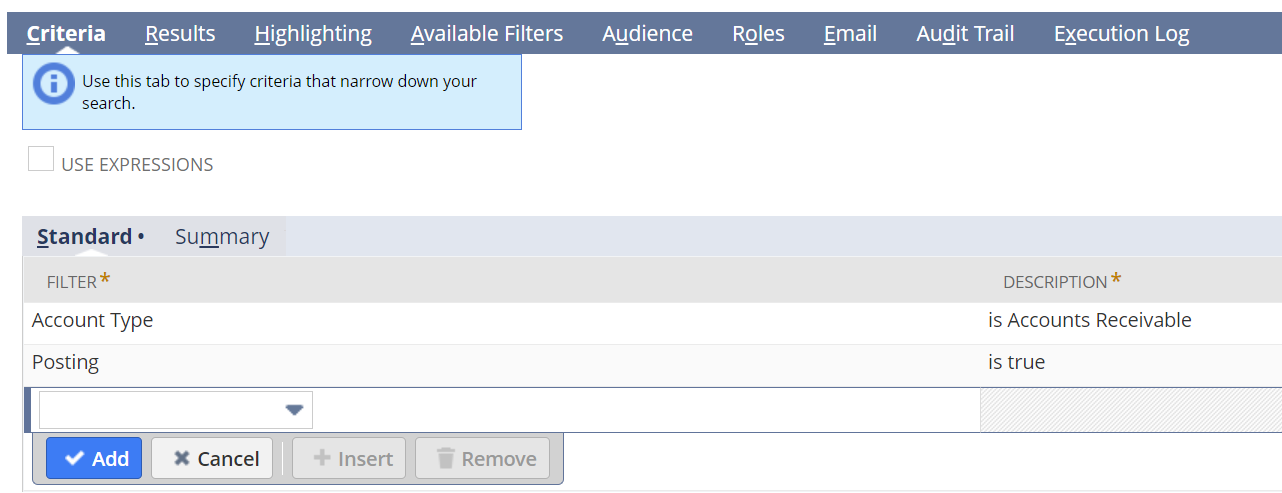Switch to the Results tab

[x=180, y=34]
